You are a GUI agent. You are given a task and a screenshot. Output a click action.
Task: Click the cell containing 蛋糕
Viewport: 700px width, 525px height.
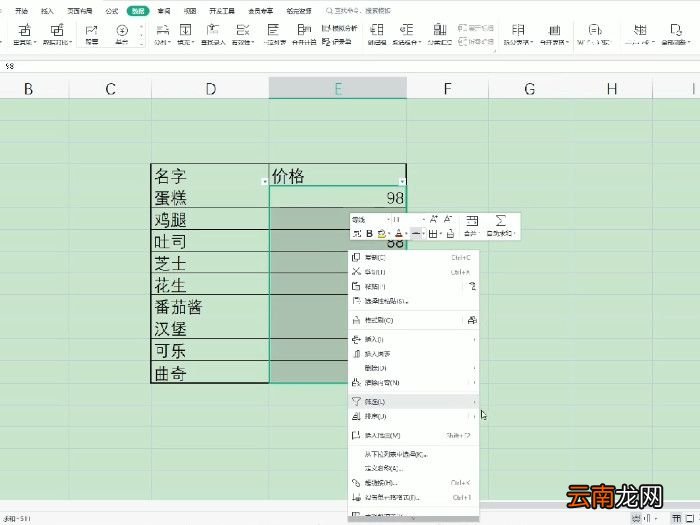(x=210, y=197)
